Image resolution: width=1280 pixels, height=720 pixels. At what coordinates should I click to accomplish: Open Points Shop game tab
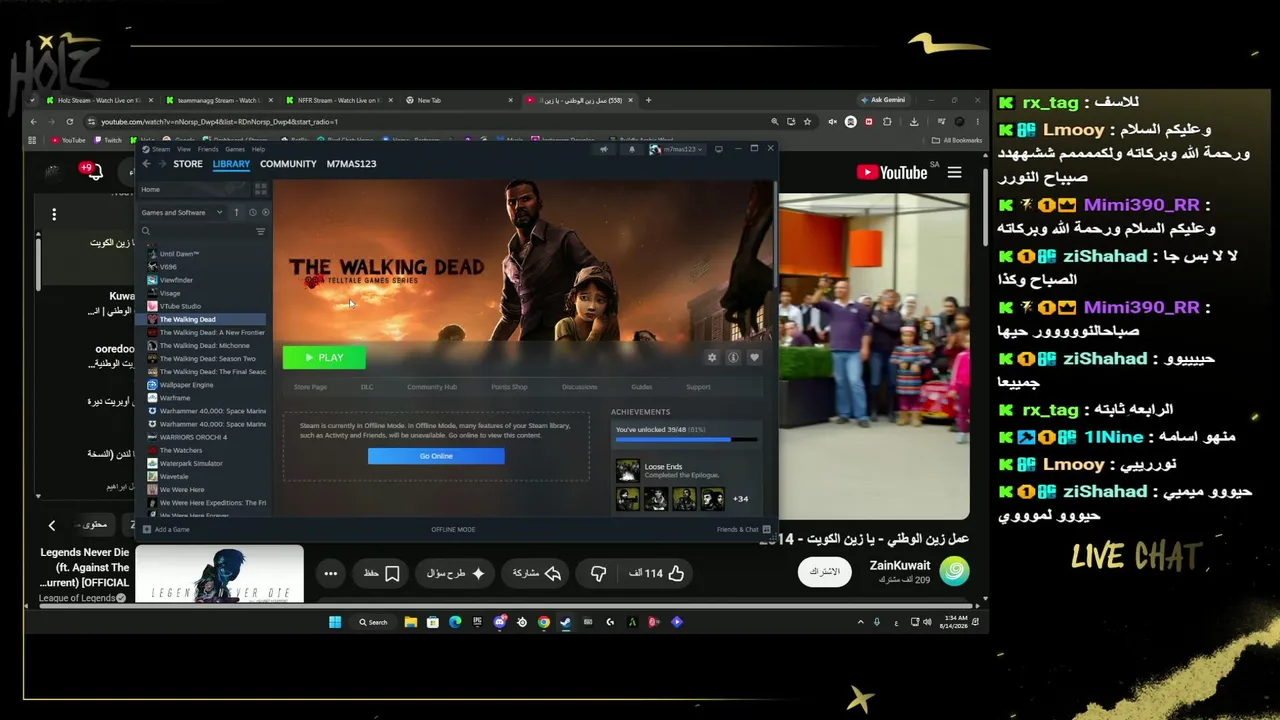coord(509,387)
